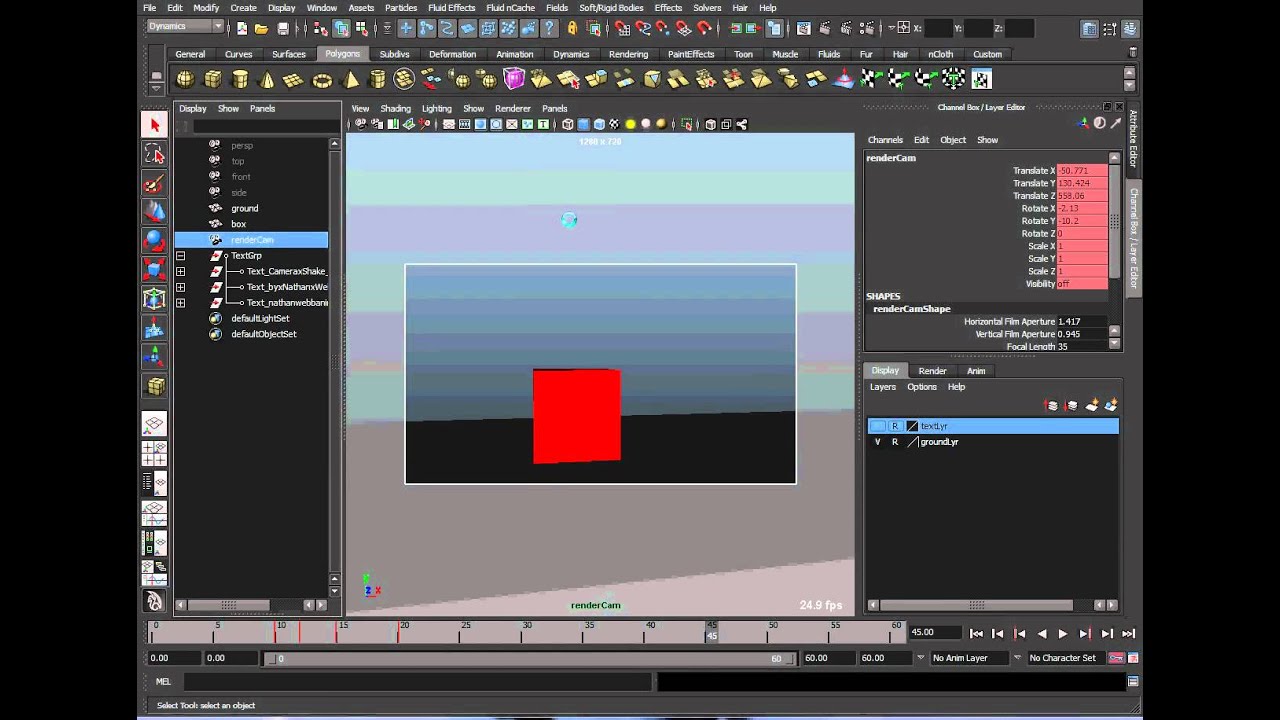The image size is (1280, 720).
Task: Toggle R reference state of groundLyr
Action: (x=895, y=442)
